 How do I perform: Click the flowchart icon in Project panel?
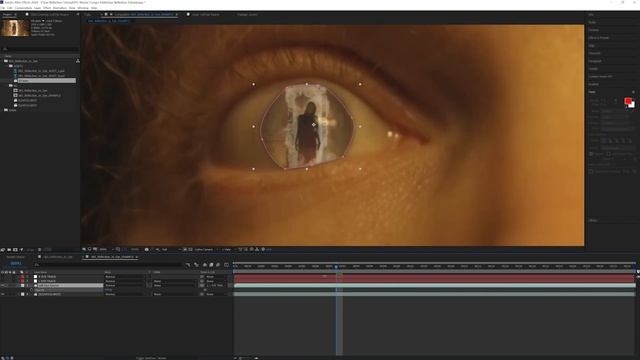[x=78, y=61]
